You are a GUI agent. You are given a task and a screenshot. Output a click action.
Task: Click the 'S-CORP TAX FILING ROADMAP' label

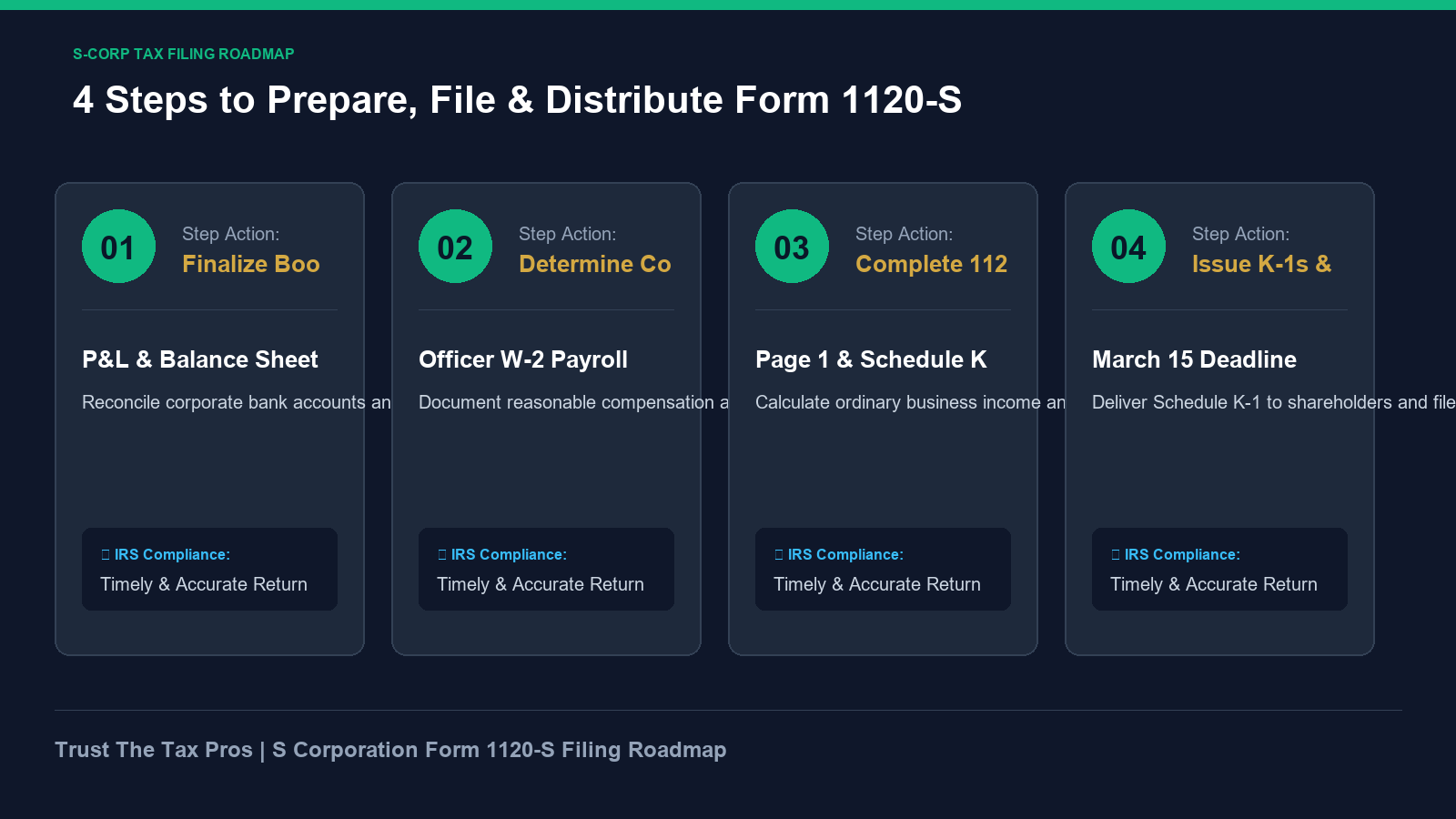[x=184, y=54]
